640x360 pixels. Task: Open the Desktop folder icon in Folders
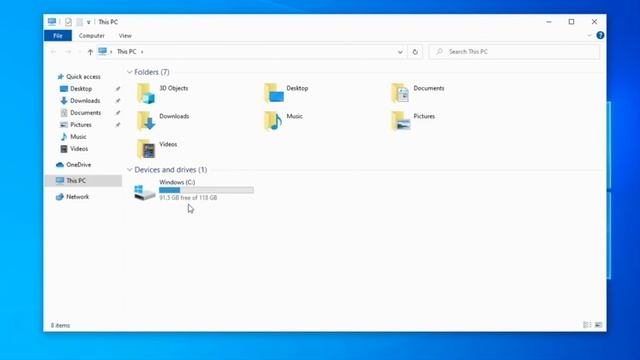pyautogui.click(x=273, y=93)
